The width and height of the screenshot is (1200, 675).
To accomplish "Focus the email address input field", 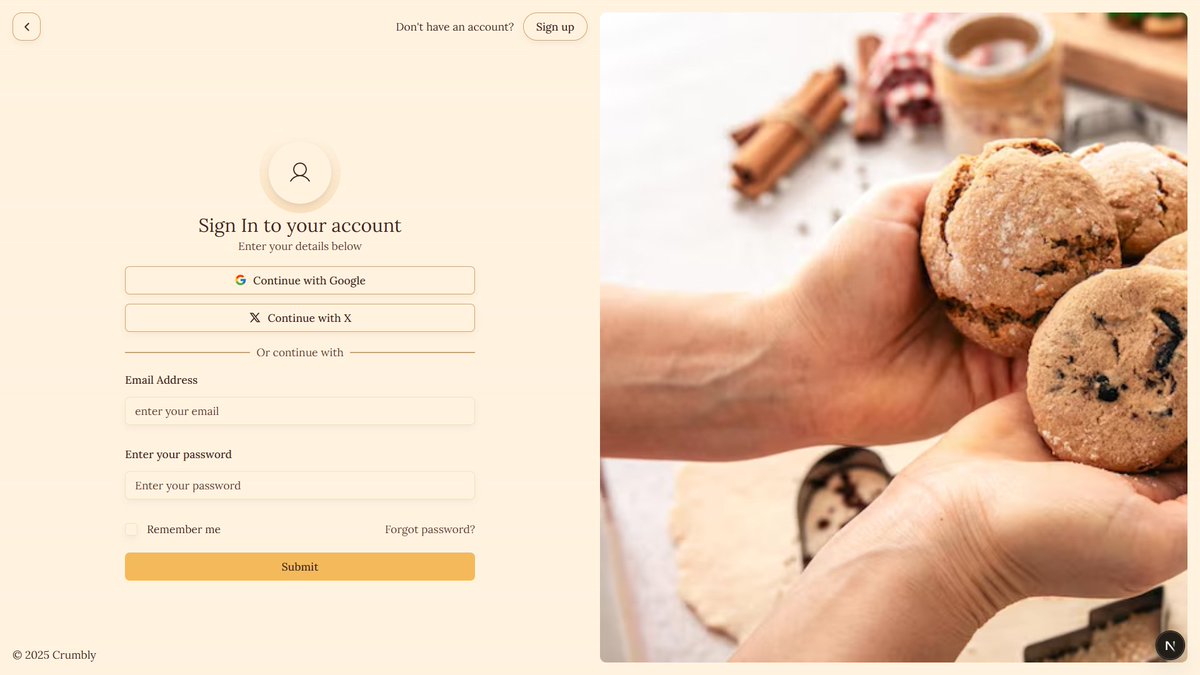I will (x=300, y=411).
